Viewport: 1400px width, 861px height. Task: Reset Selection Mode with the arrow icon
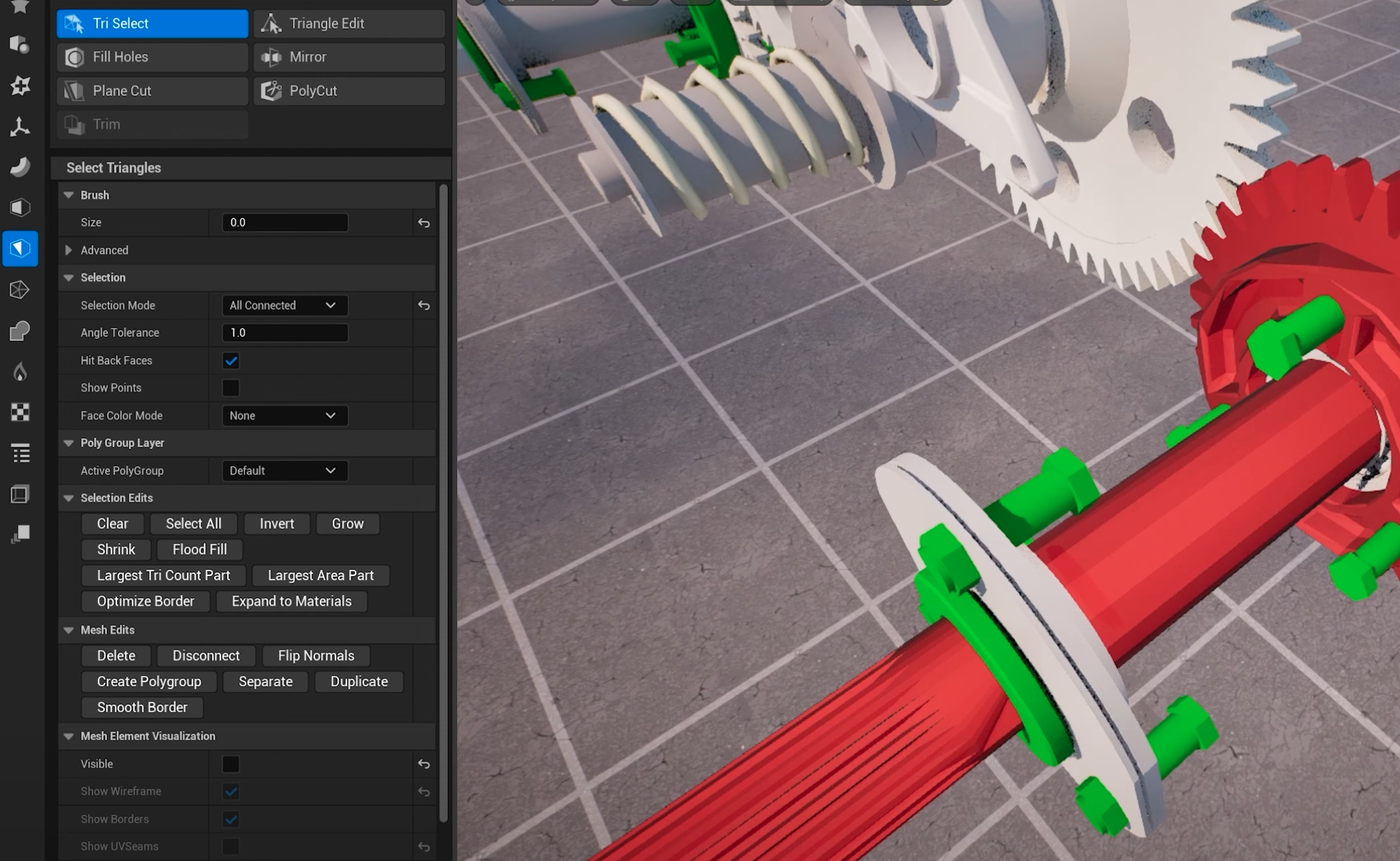pos(423,305)
